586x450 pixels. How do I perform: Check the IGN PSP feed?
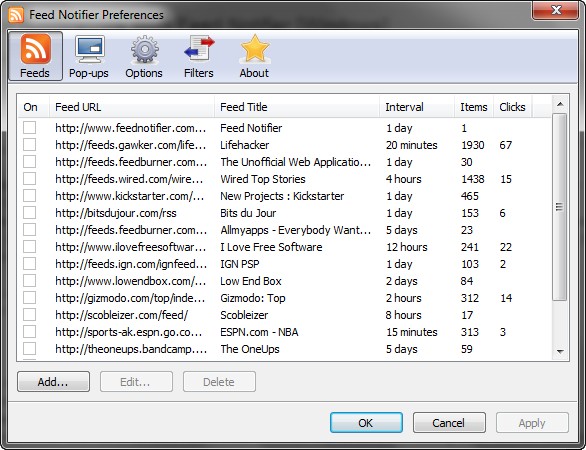30,263
